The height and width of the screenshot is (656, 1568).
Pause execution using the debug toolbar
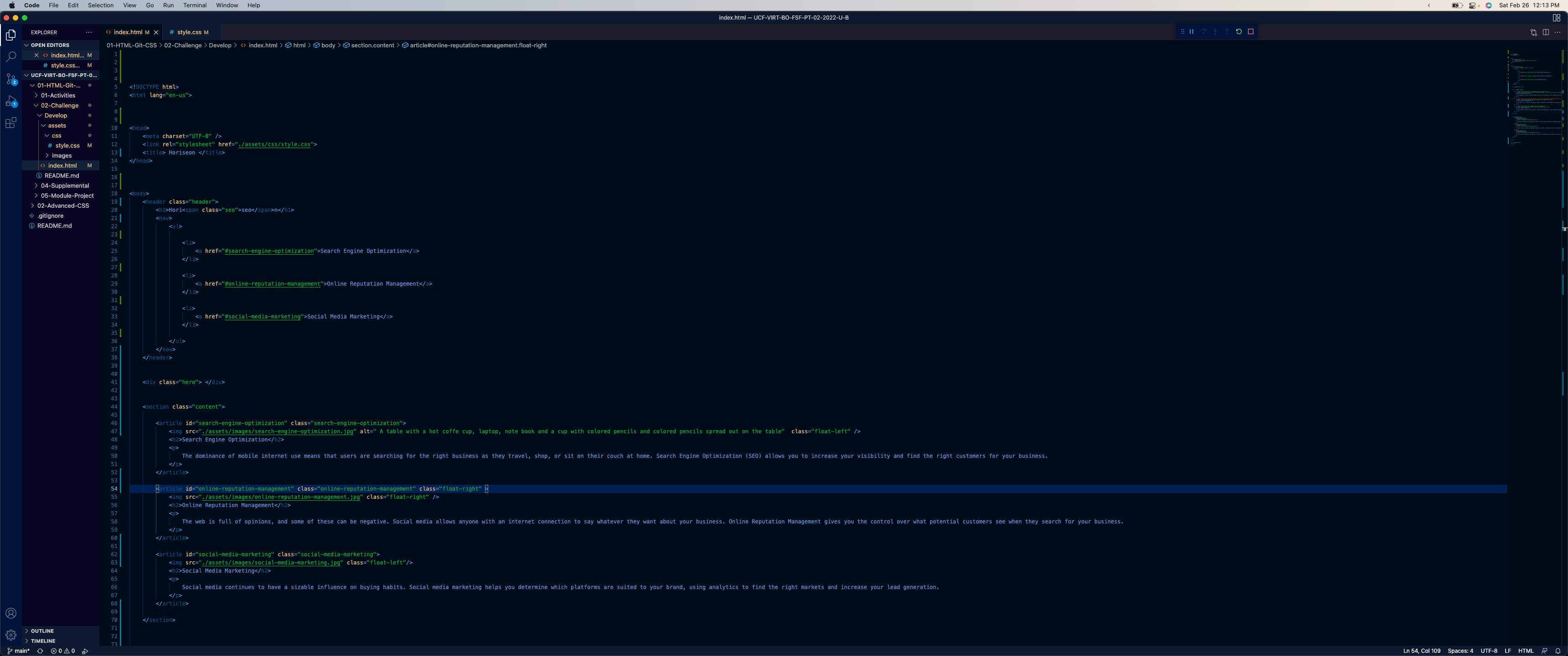pos(1191,31)
